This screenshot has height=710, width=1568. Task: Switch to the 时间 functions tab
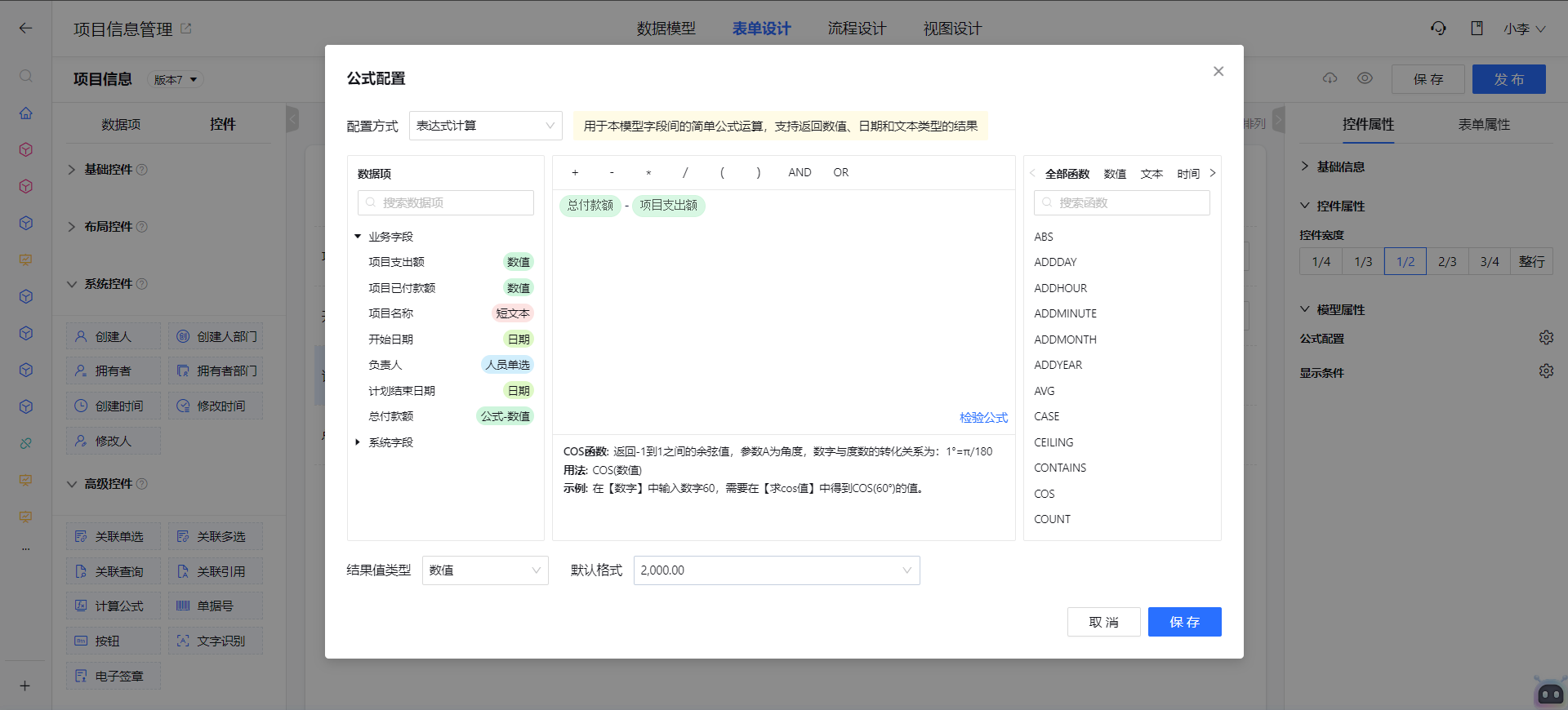(1188, 174)
